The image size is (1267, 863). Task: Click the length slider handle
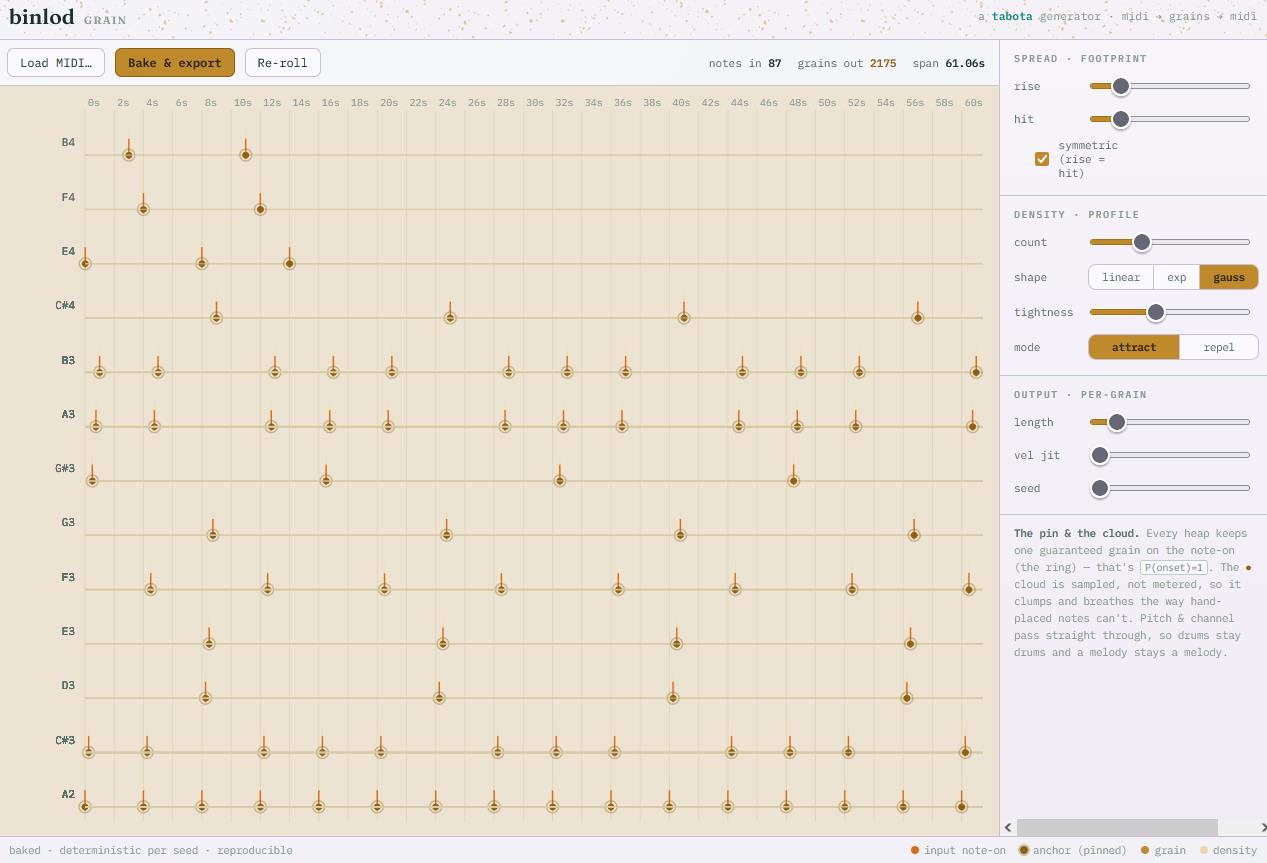pyautogui.click(x=1117, y=422)
